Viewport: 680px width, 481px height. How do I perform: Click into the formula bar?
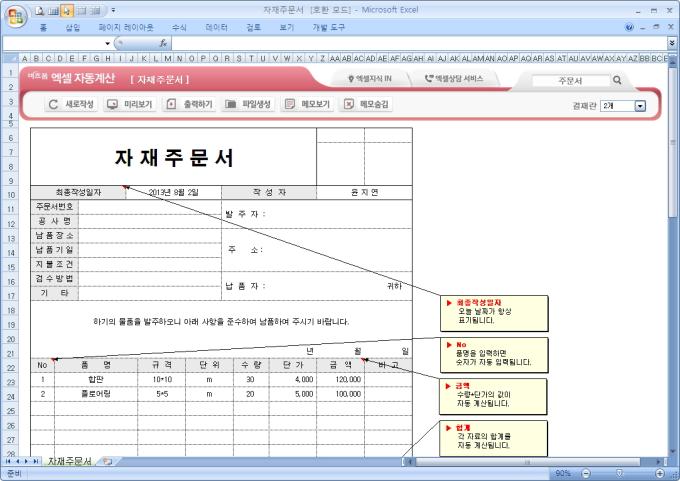point(418,43)
